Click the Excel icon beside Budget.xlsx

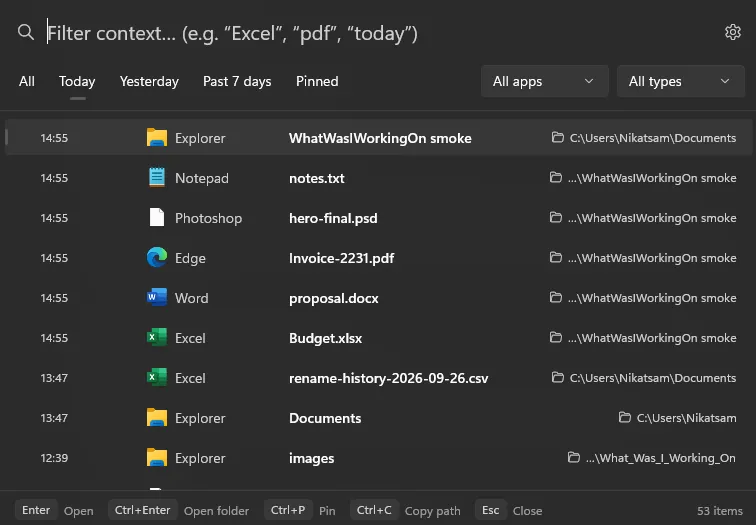pyautogui.click(x=157, y=338)
